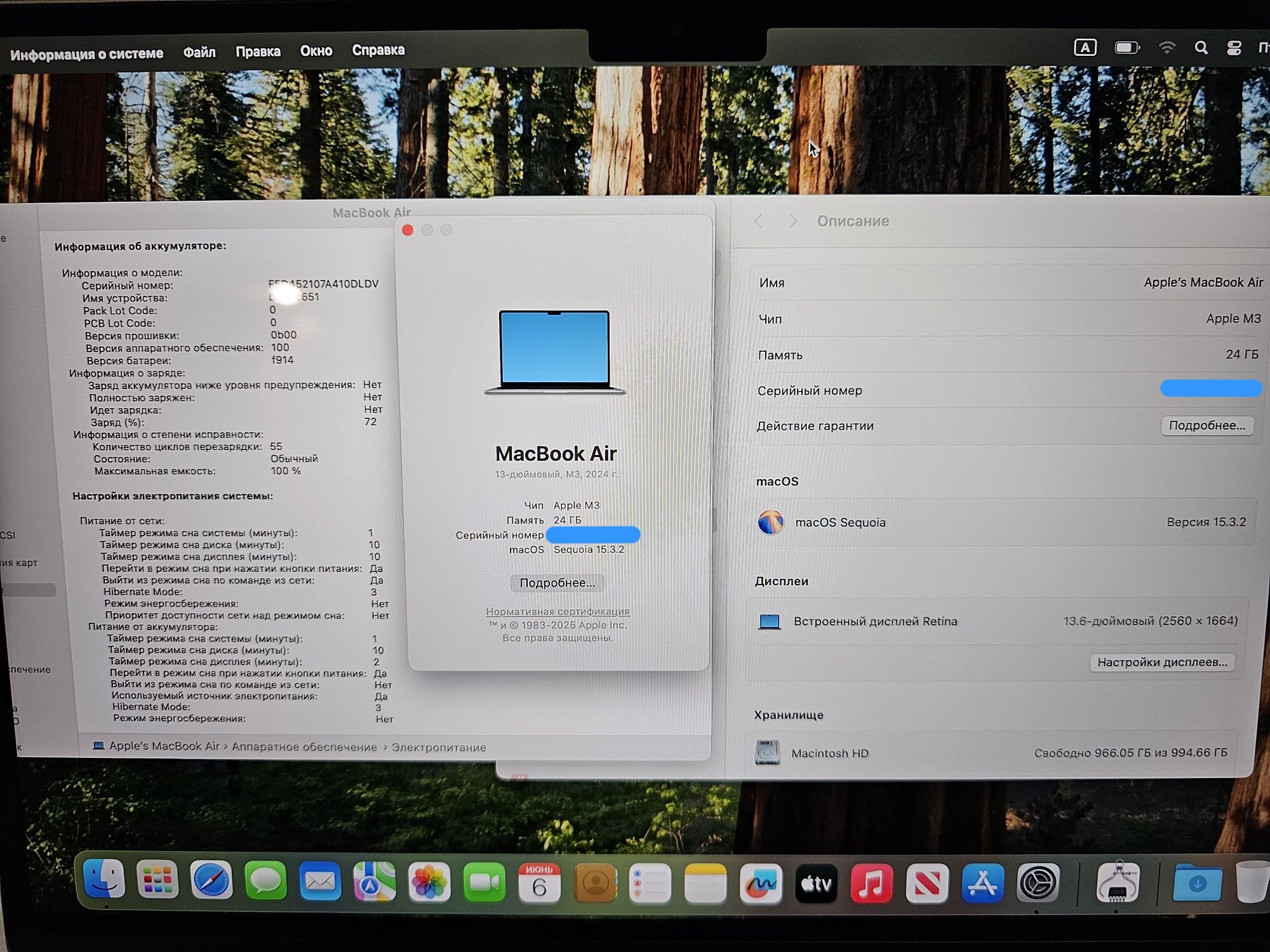Click Apple's MacBook Air in path bar

pyautogui.click(x=164, y=746)
